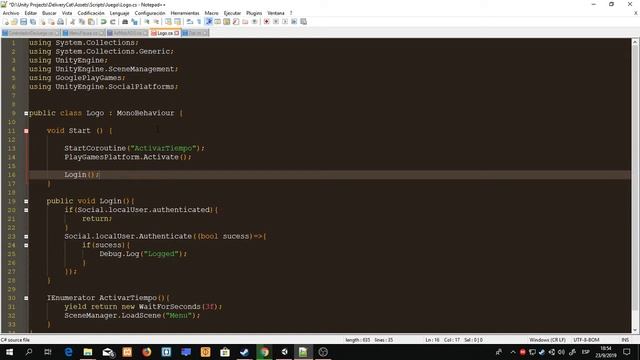This screenshot has width=640, height=360.
Task: Click the Print toolbar icon
Action: [60, 22]
